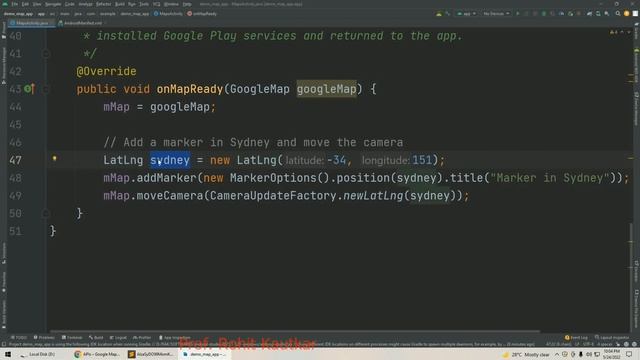Click the vertical editor scrollbar thumb
This screenshot has height=360, width=640.
(631, 277)
